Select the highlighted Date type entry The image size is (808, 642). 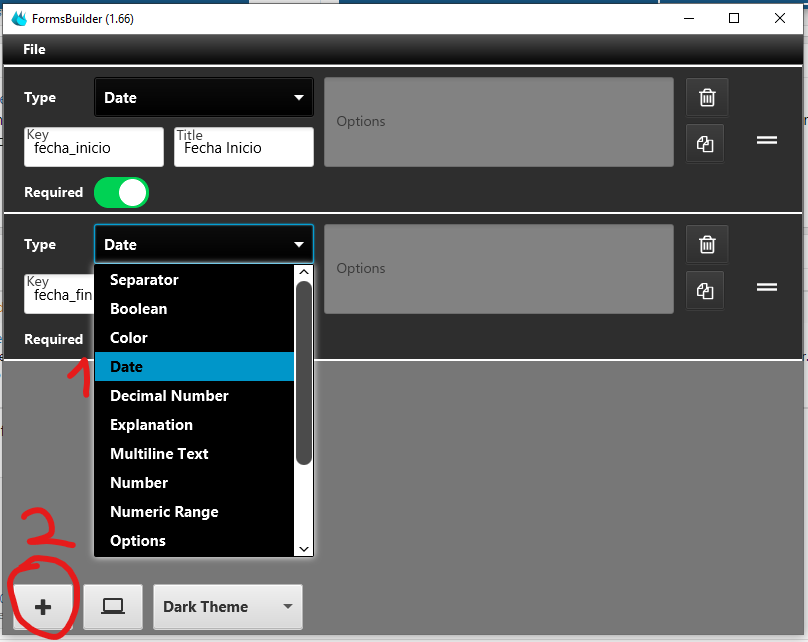194,366
